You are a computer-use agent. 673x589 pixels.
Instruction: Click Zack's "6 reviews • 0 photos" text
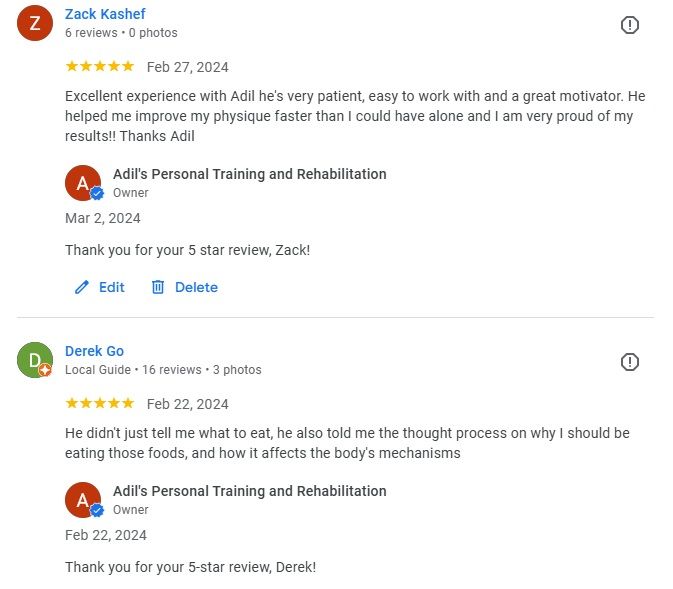coord(121,33)
